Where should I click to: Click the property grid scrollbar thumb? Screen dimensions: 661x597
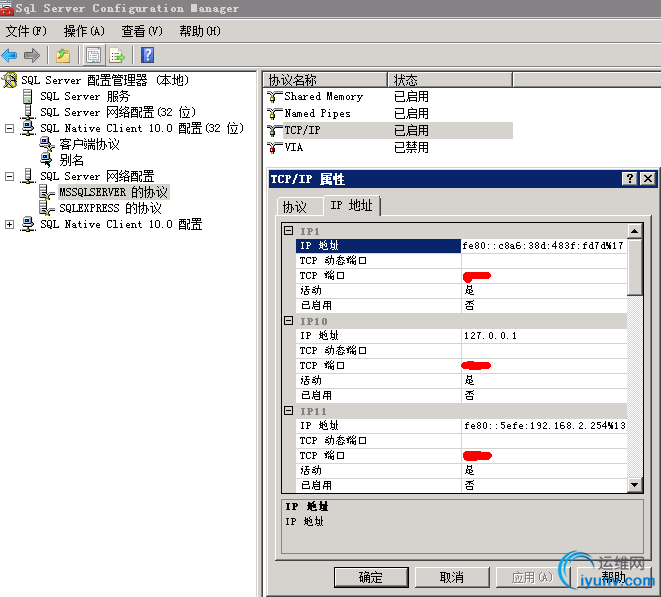point(634,267)
